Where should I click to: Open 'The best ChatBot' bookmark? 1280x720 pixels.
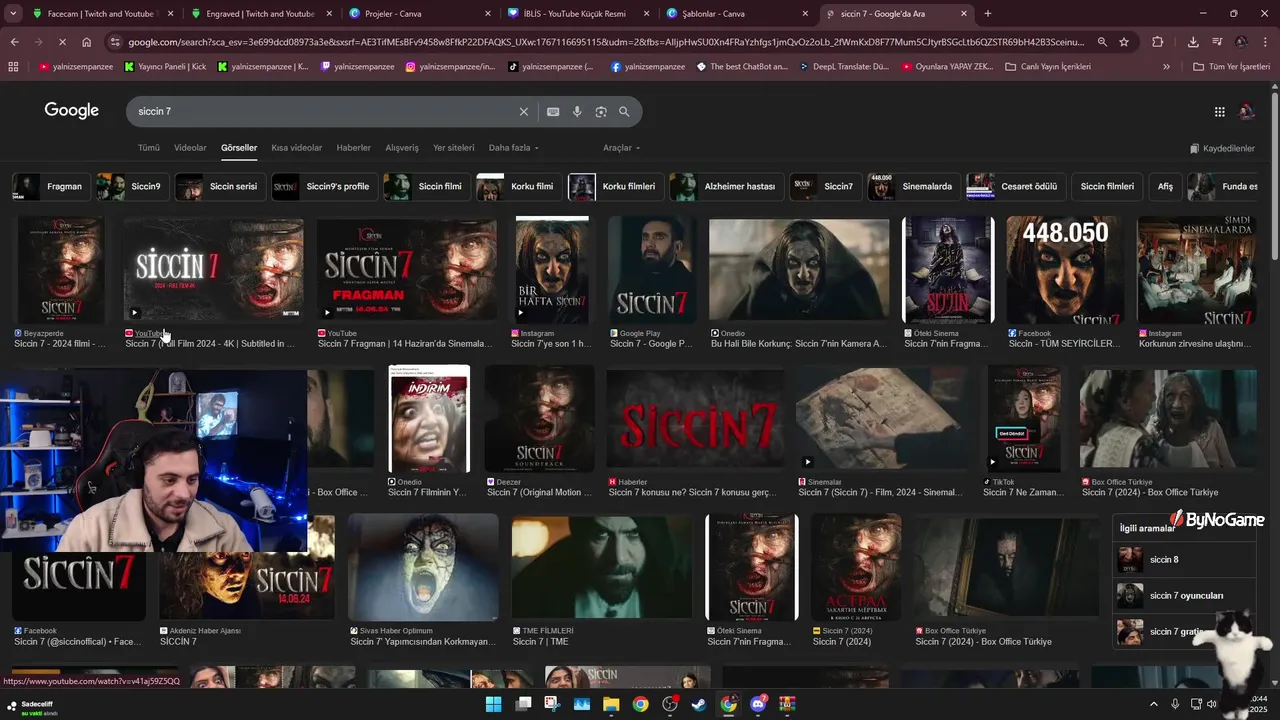coord(742,67)
